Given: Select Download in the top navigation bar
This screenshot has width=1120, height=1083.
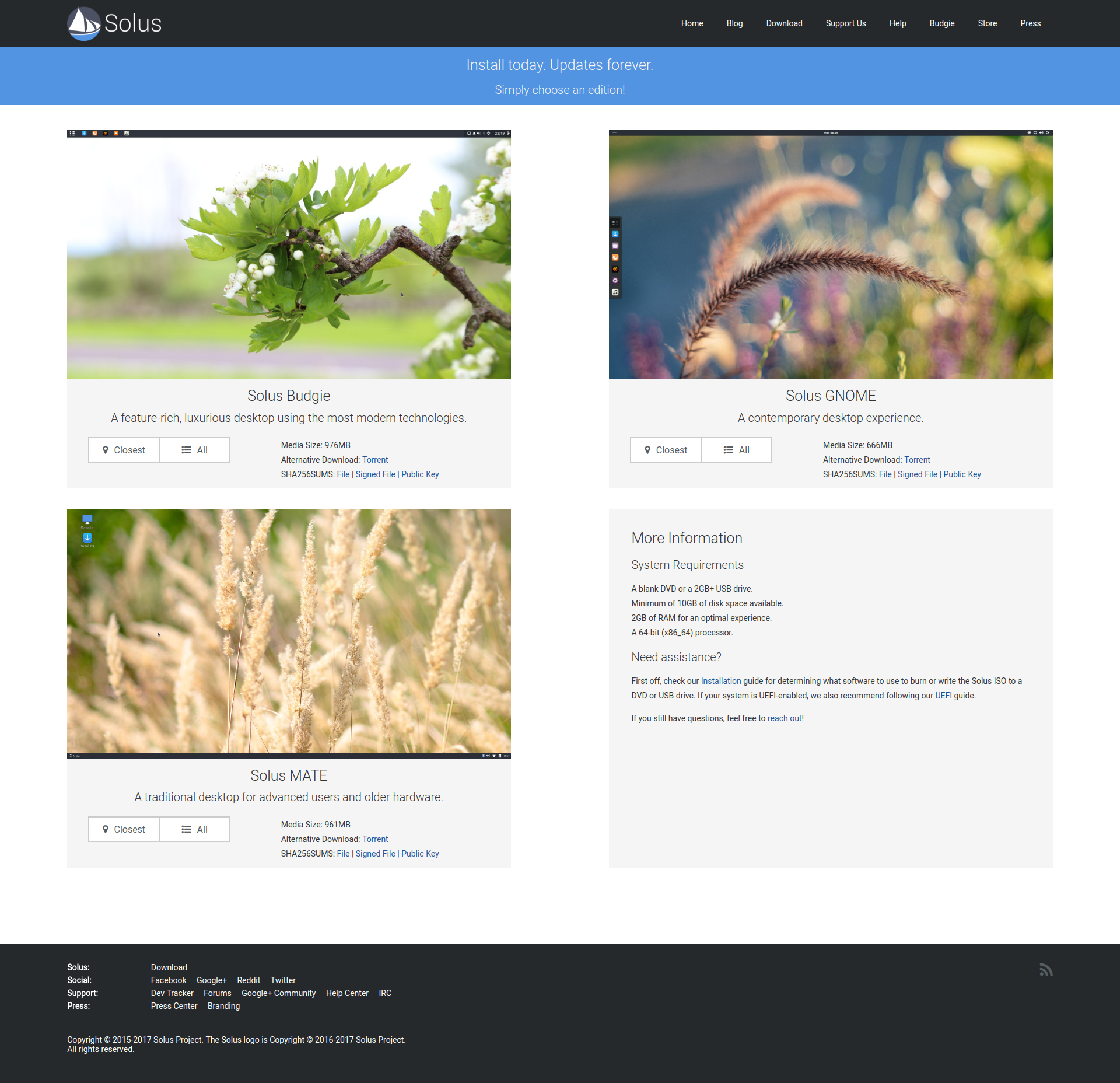Looking at the screenshot, I should point(784,23).
